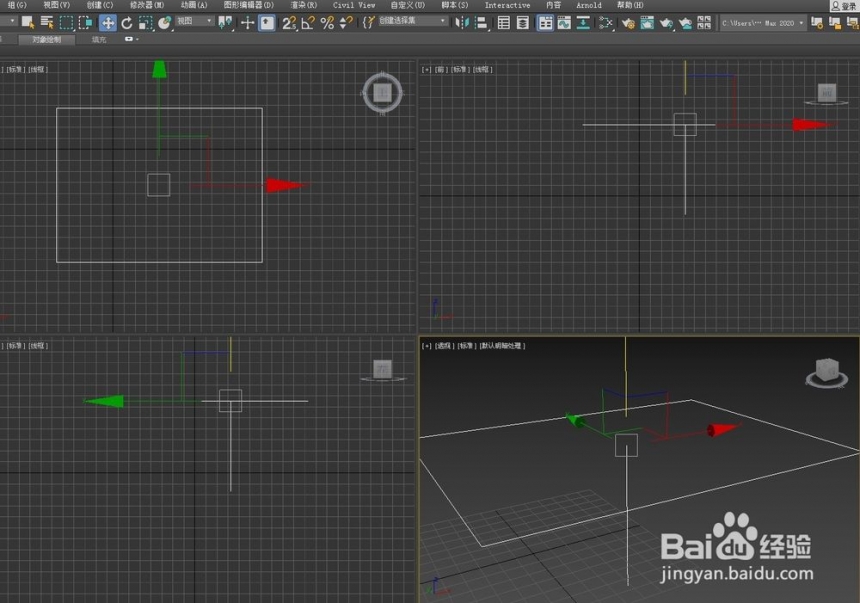Image resolution: width=860 pixels, height=603 pixels.
Task: Open the Schematic View icon
Action: [605, 23]
